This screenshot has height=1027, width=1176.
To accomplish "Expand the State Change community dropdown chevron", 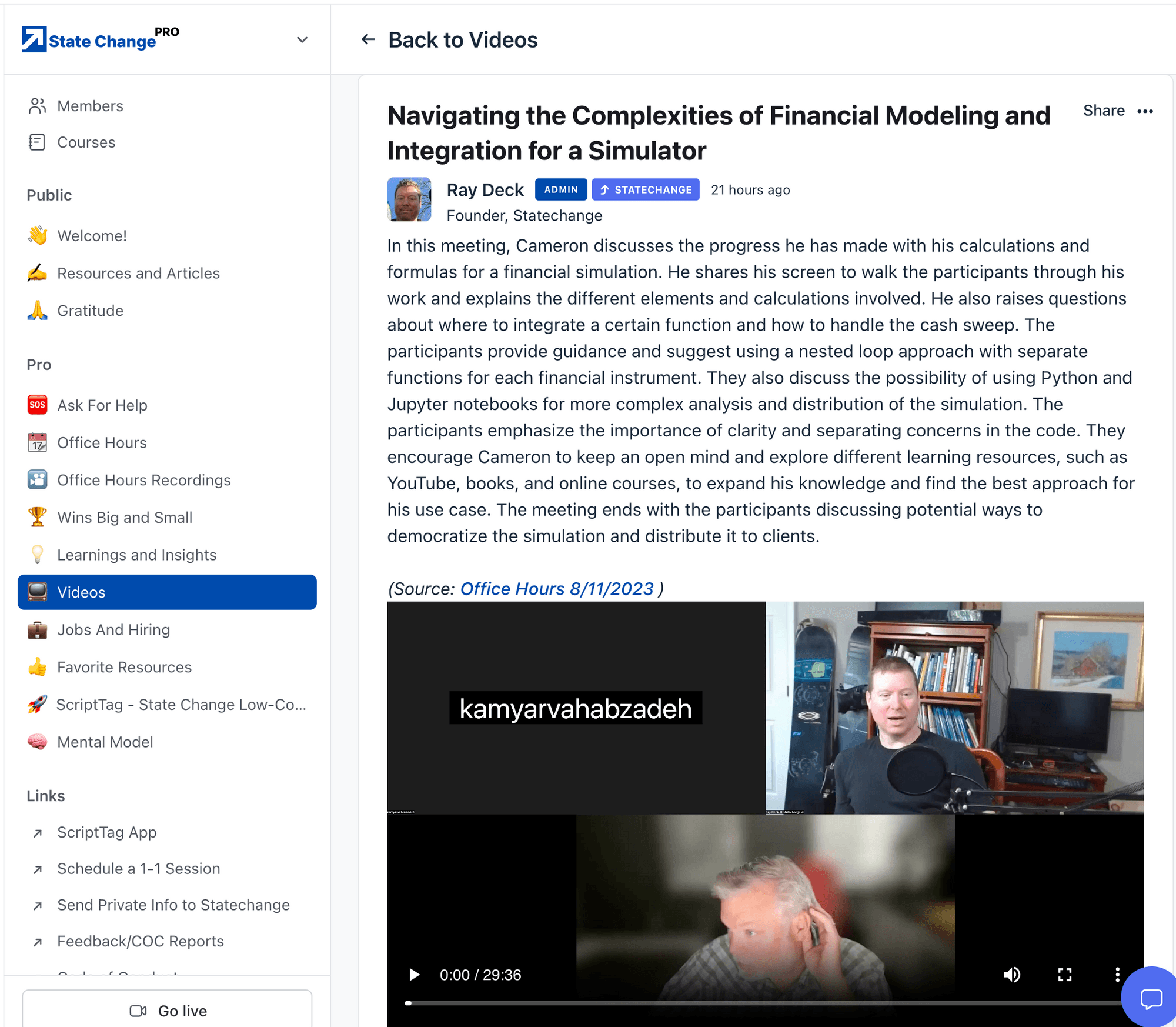I will 302,40.
